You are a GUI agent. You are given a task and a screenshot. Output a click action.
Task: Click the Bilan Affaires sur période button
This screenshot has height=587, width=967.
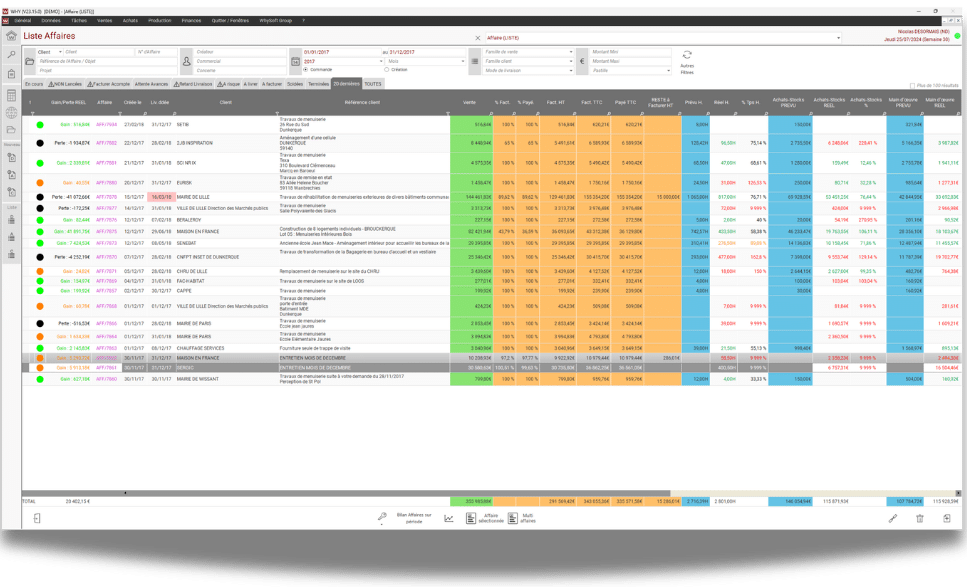pyautogui.click(x=414, y=519)
